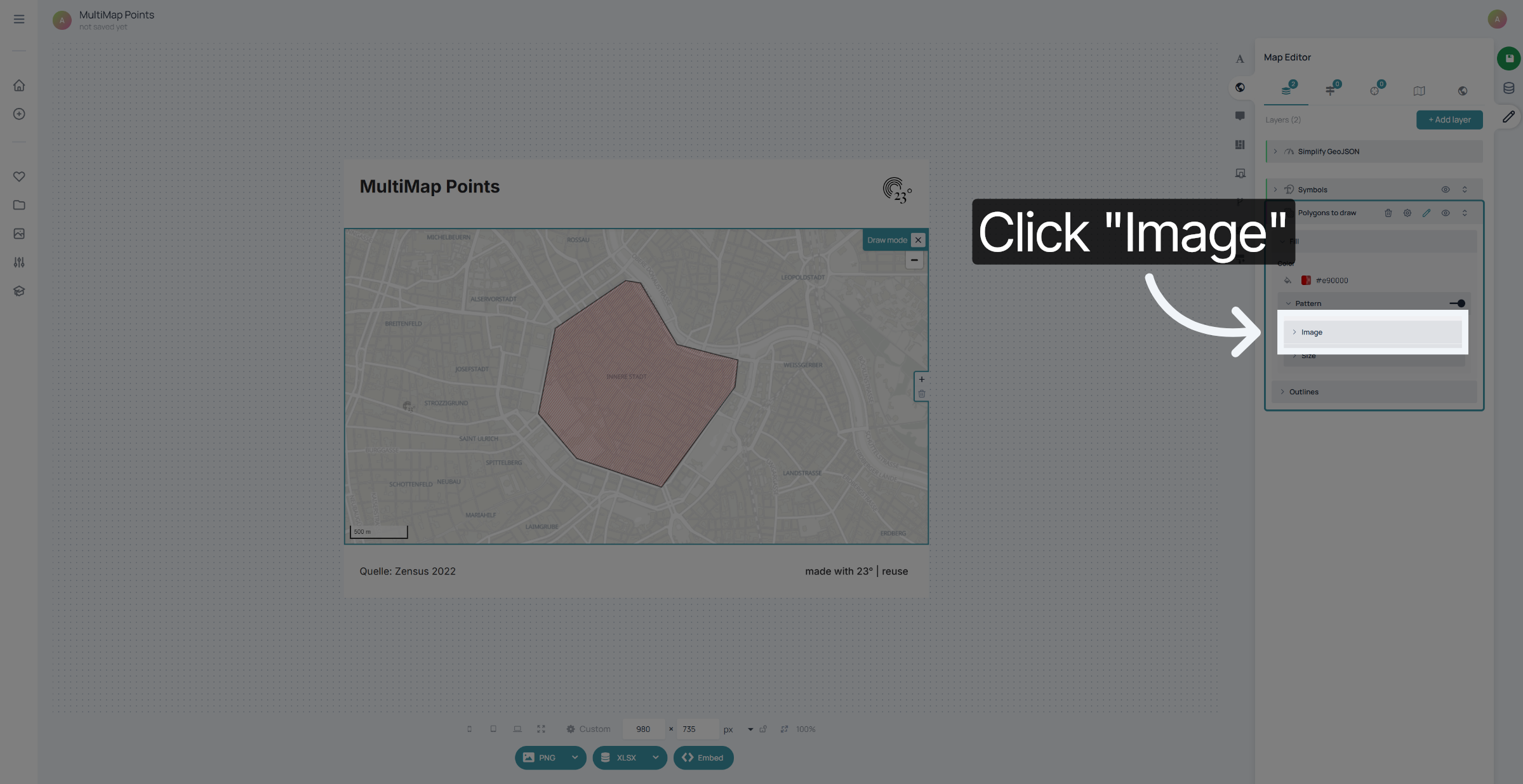The image size is (1523, 784).
Task: Reorder Symbols layer with up-down arrows
Action: click(x=1465, y=190)
